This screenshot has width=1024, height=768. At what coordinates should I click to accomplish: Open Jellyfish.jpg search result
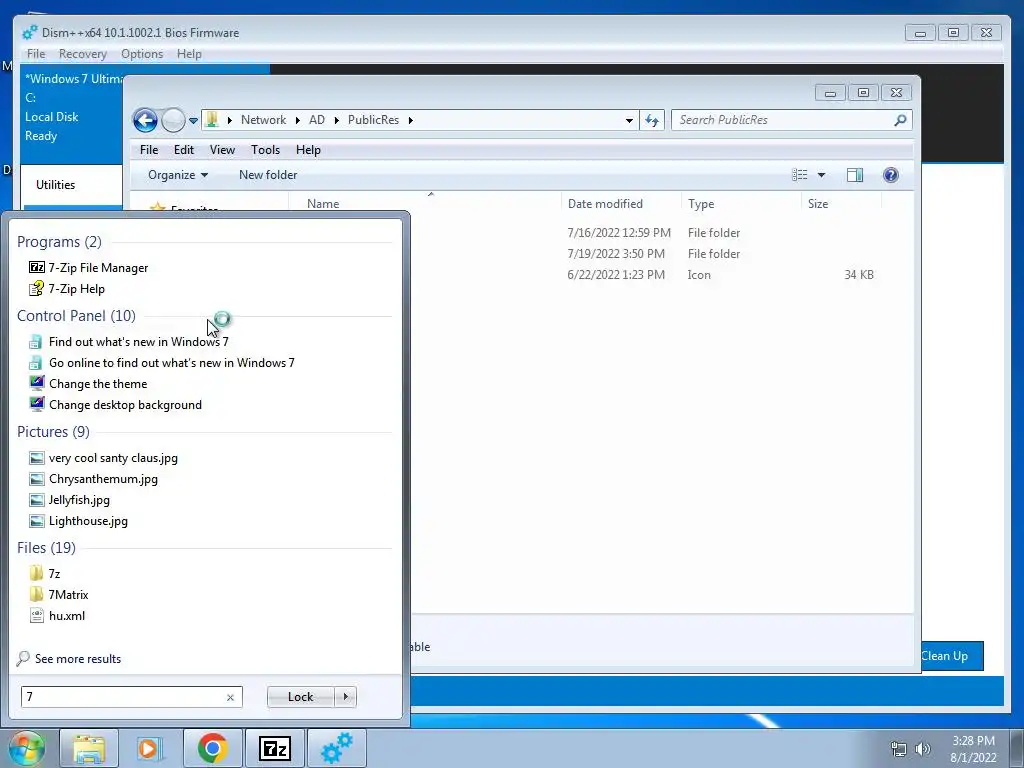point(70,500)
